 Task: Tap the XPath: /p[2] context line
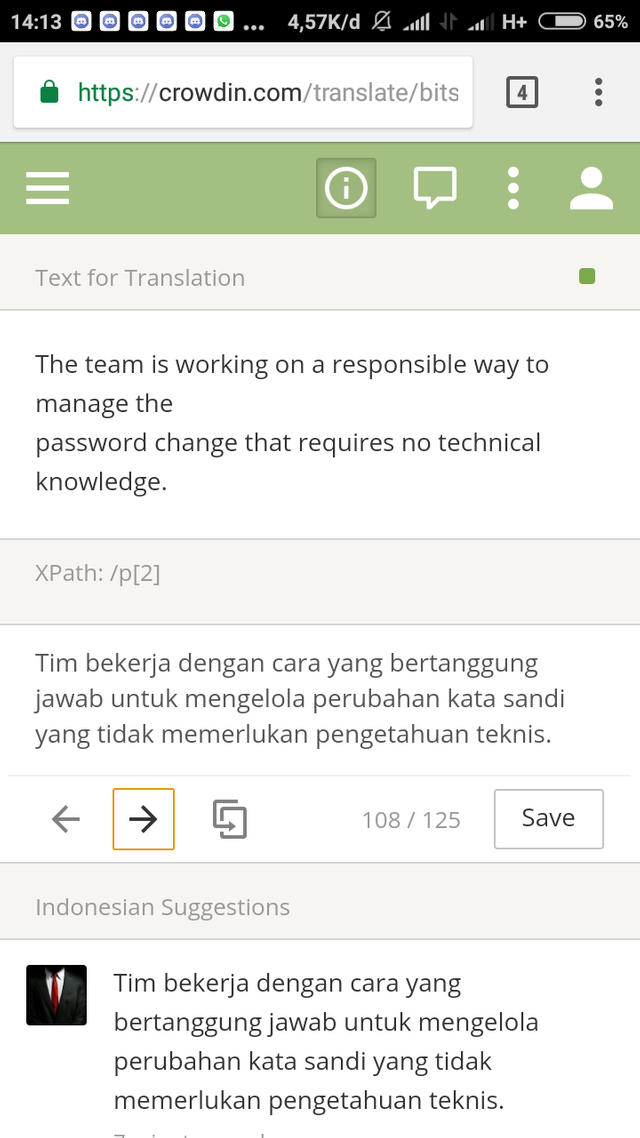[x=98, y=573]
